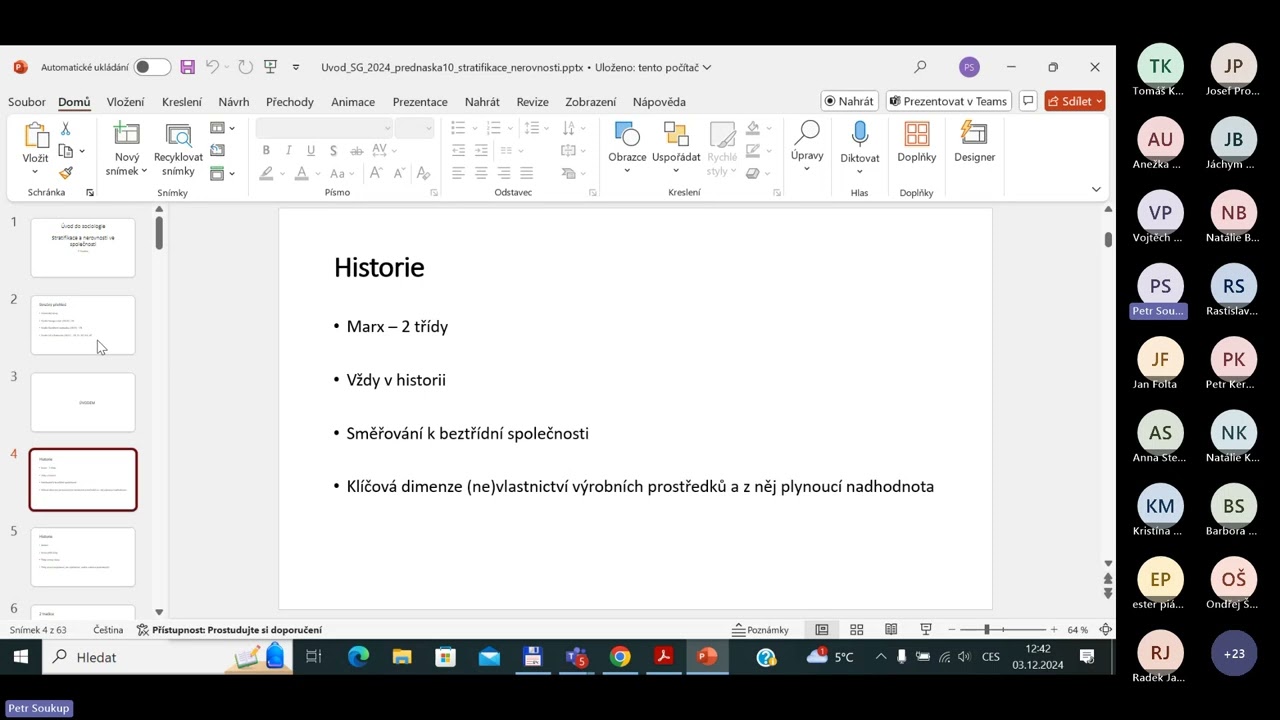Click the Windows Start button

[21, 657]
